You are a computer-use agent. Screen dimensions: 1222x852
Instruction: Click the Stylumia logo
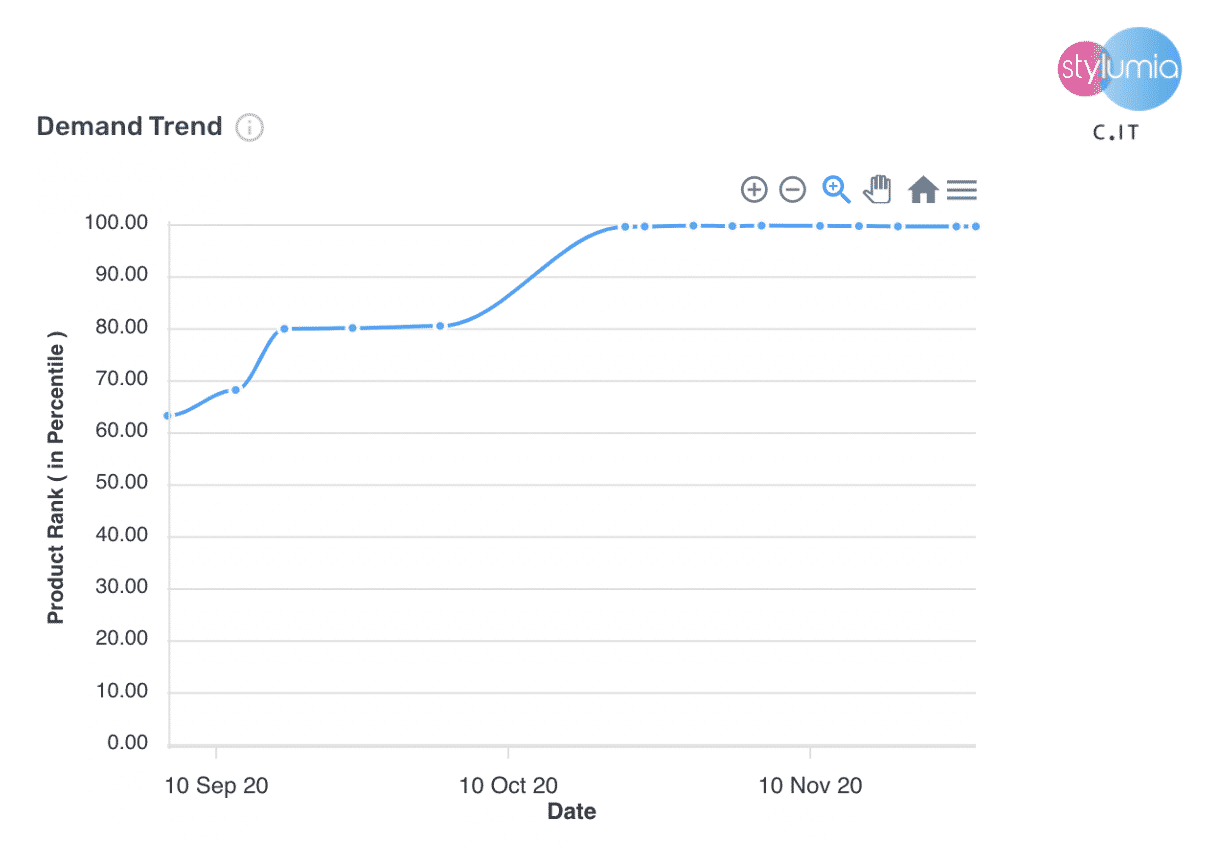coord(1120,70)
